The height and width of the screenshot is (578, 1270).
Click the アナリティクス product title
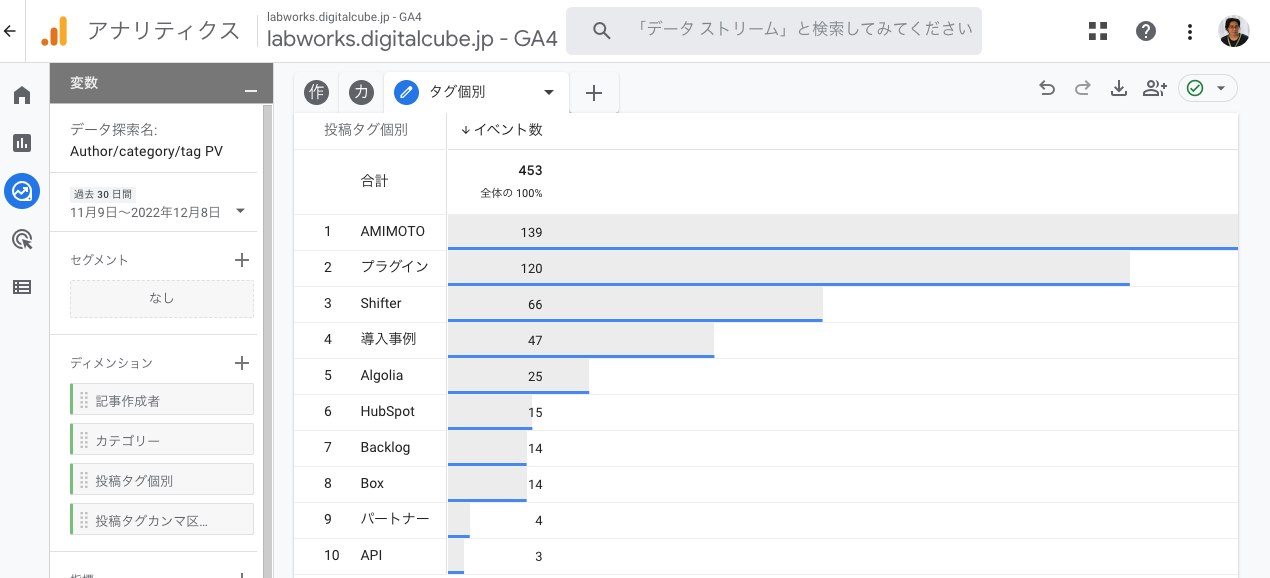(x=164, y=31)
